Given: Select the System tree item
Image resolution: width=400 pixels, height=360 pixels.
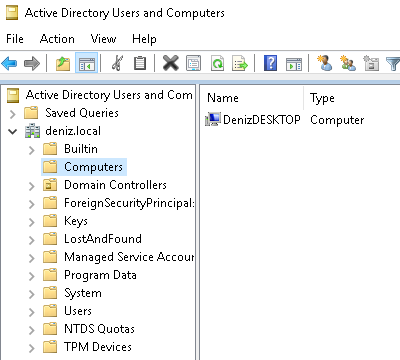Looking at the screenshot, I should [x=83, y=293].
